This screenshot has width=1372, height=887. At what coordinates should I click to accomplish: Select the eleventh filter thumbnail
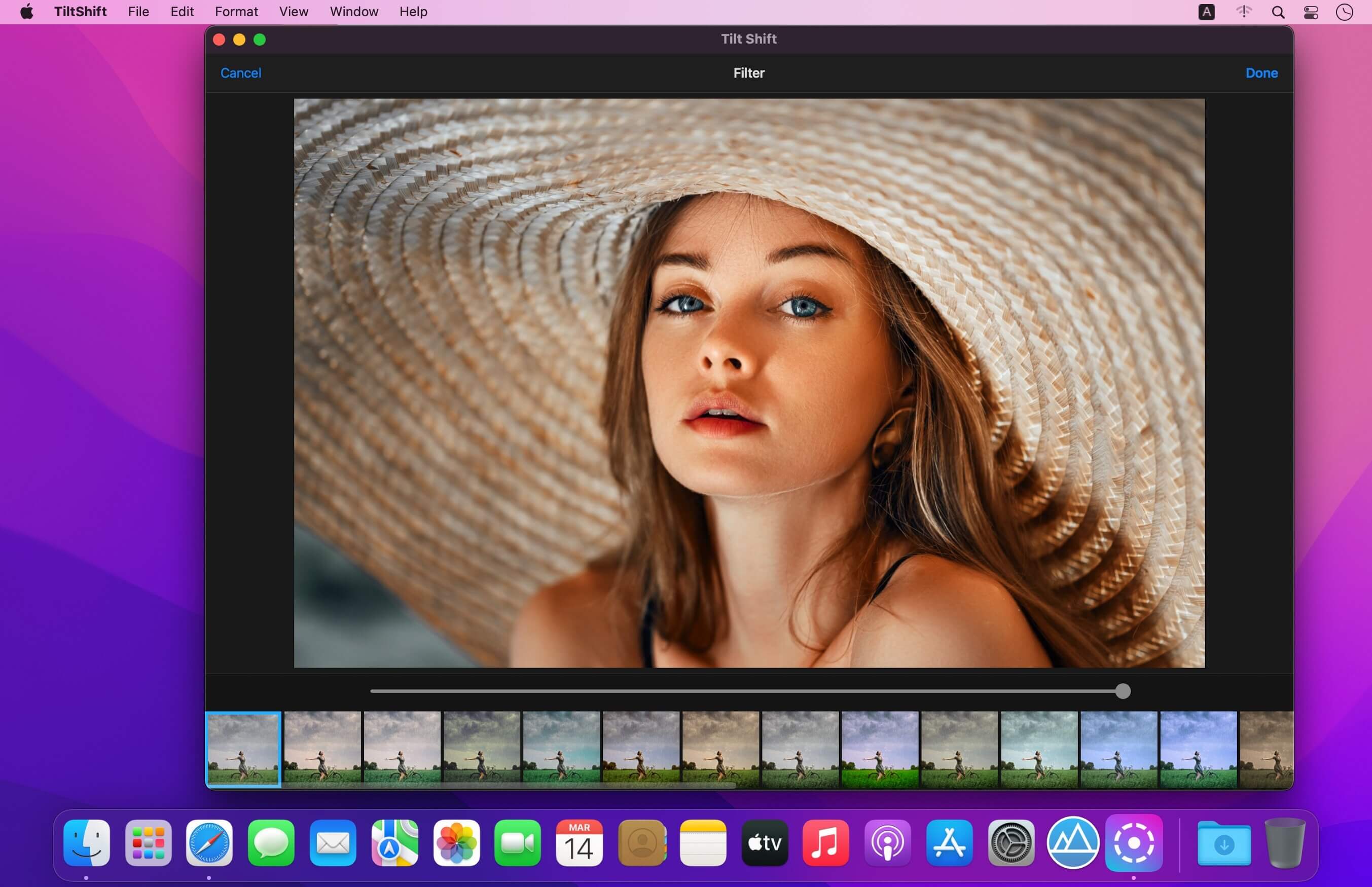click(x=1039, y=749)
